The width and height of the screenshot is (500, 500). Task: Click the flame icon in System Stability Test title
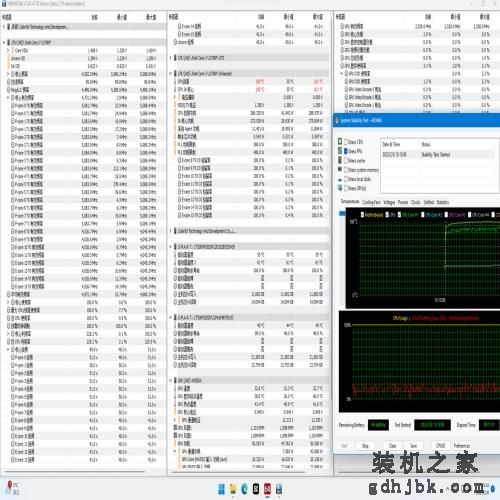tap(337, 120)
